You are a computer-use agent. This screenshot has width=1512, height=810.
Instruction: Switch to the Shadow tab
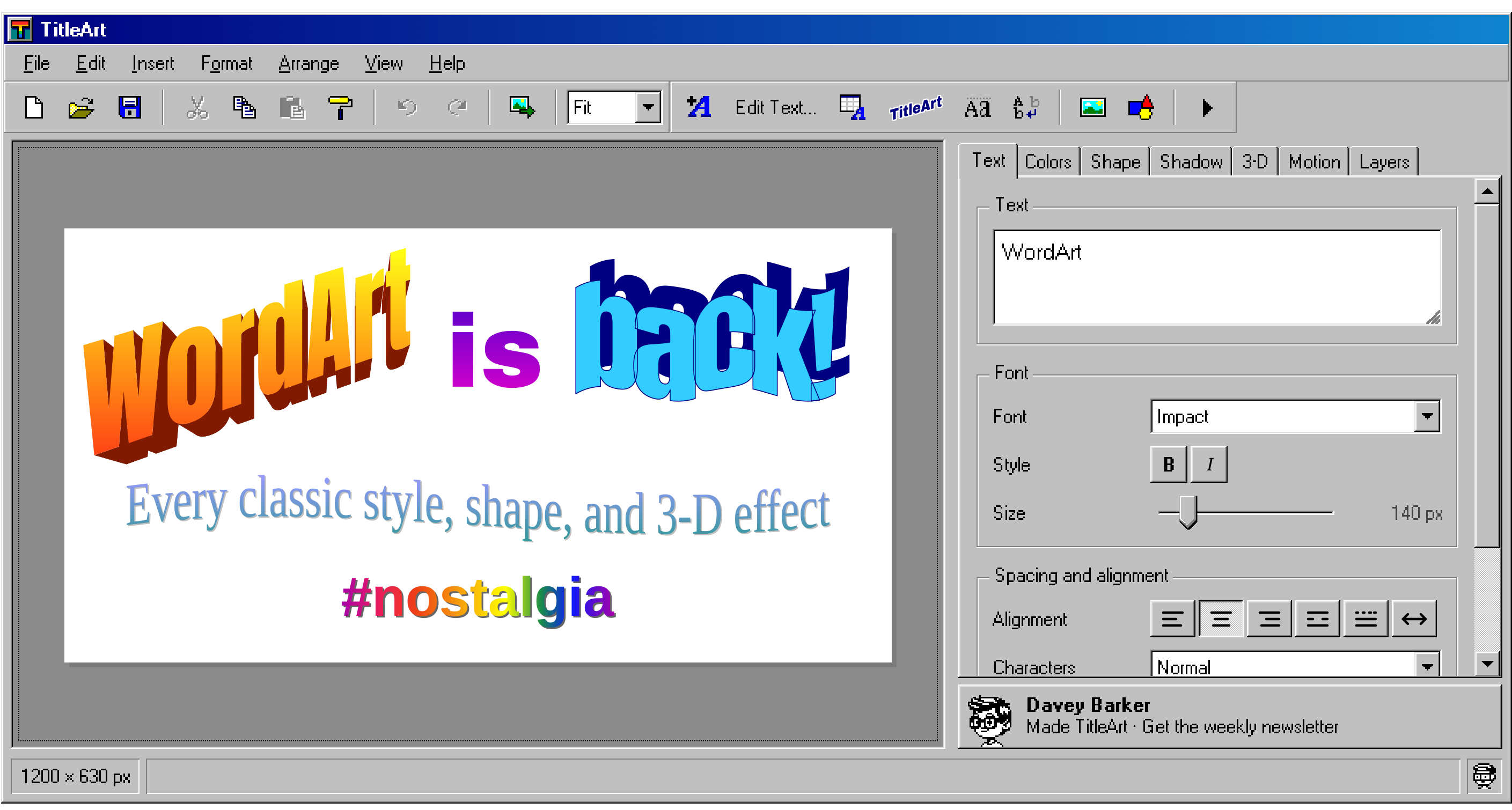point(1191,161)
